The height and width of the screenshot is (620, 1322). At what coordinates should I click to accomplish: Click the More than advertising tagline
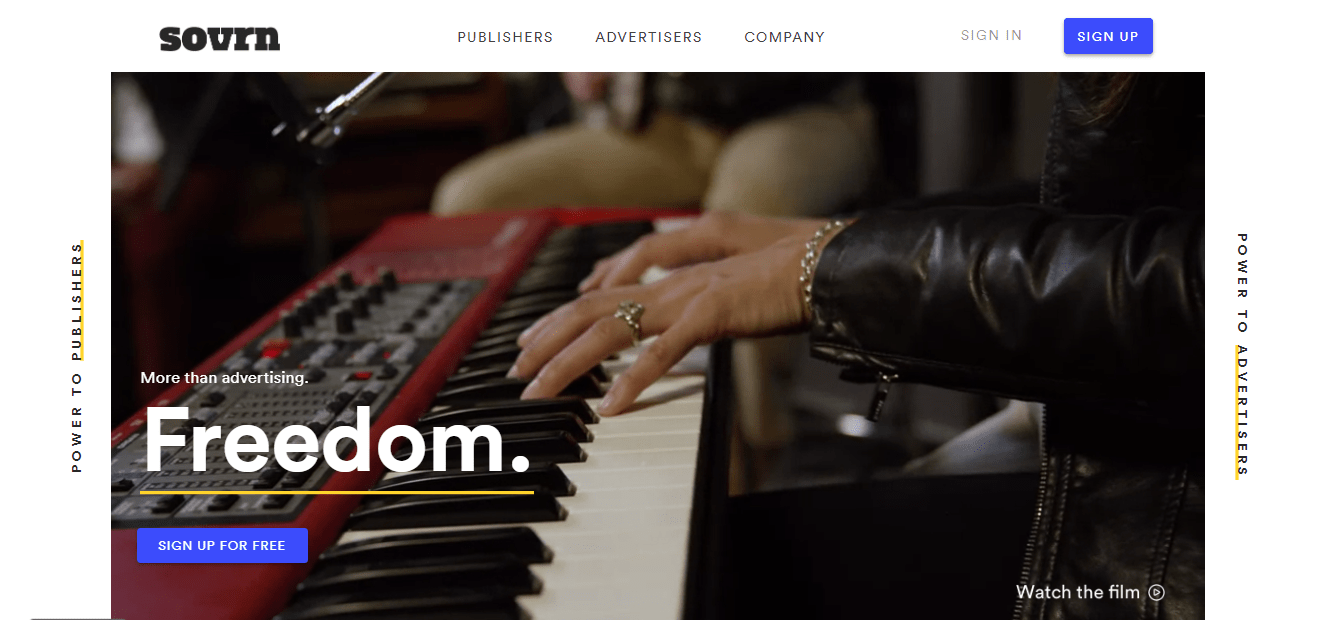225,378
